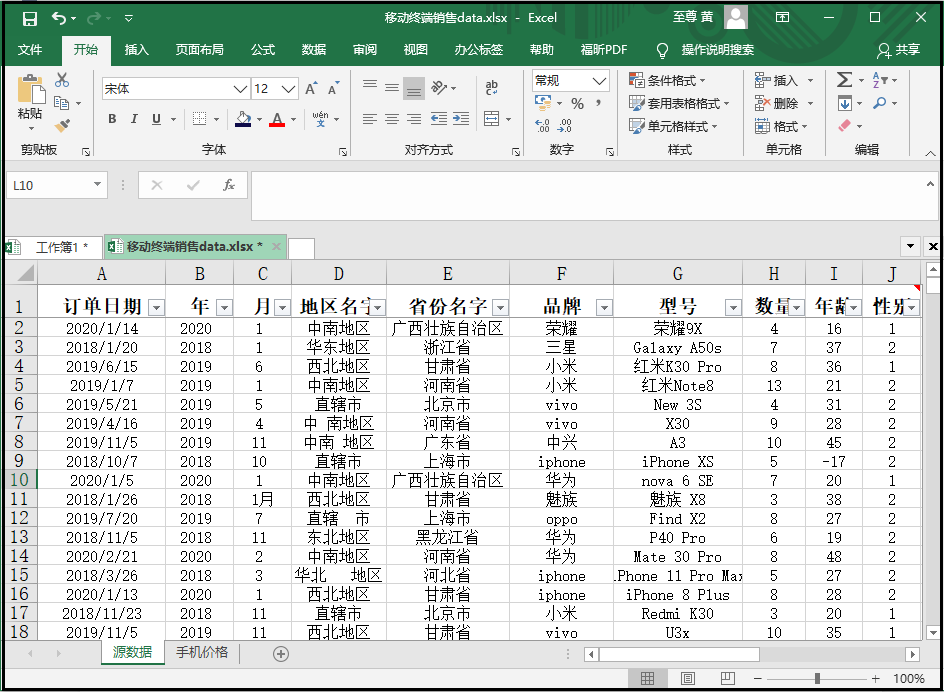Click the Fill down arrow icon

(845, 103)
